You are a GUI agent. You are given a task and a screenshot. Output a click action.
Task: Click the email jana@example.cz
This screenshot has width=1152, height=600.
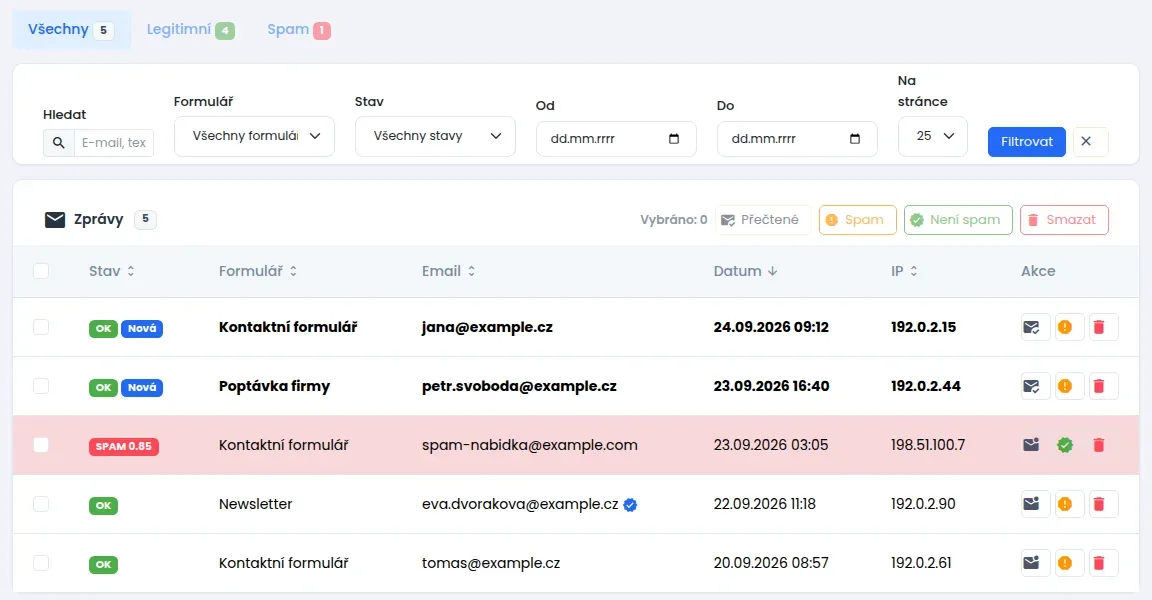pos(487,327)
